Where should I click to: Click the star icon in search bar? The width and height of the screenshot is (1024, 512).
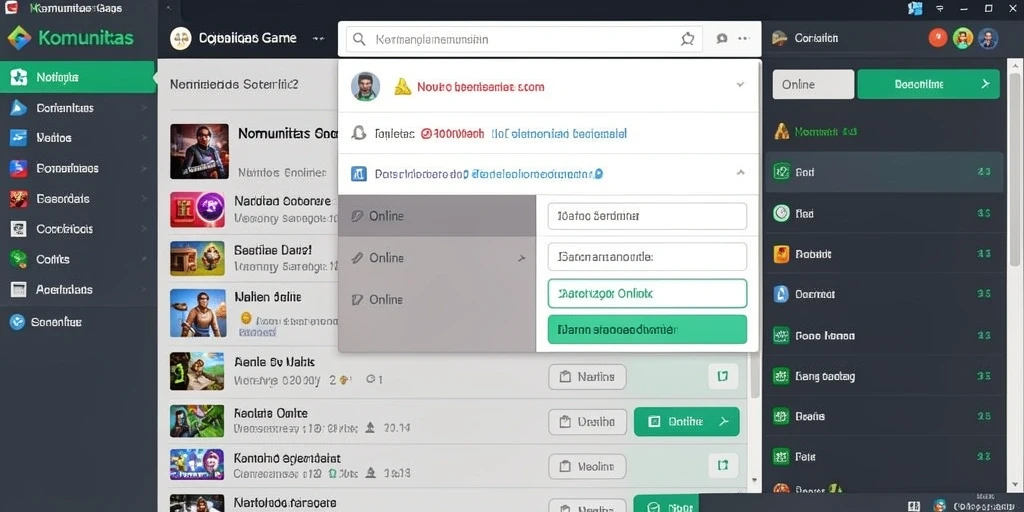click(687, 39)
